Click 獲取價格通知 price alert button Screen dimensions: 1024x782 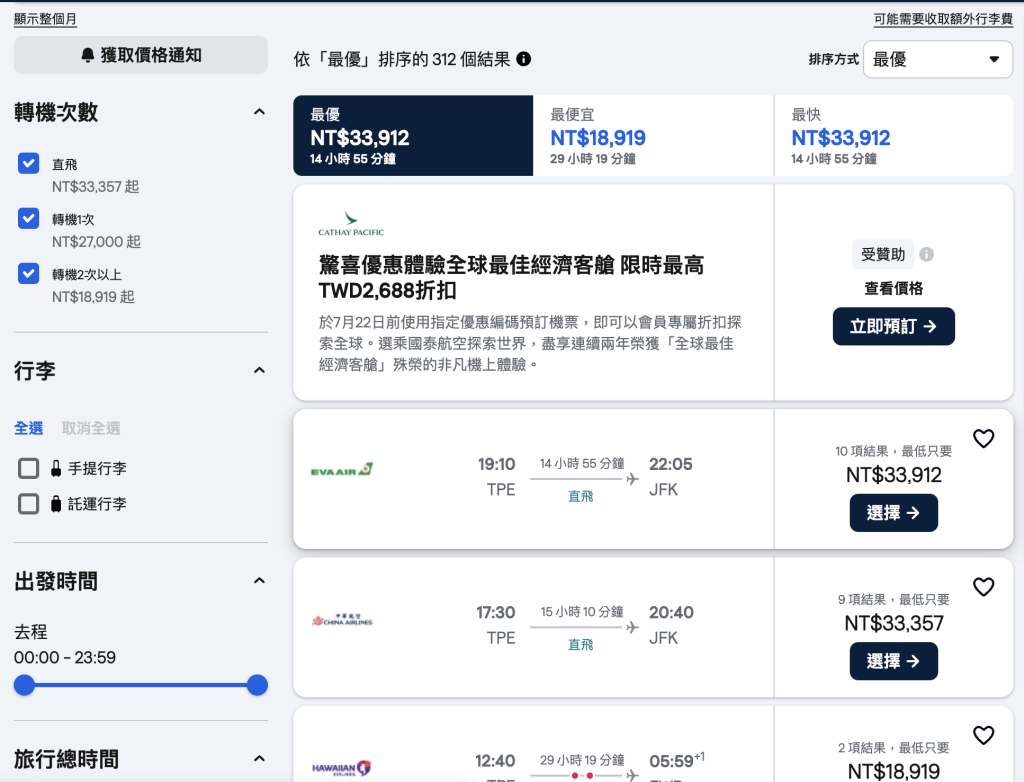(x=140, y=55)
